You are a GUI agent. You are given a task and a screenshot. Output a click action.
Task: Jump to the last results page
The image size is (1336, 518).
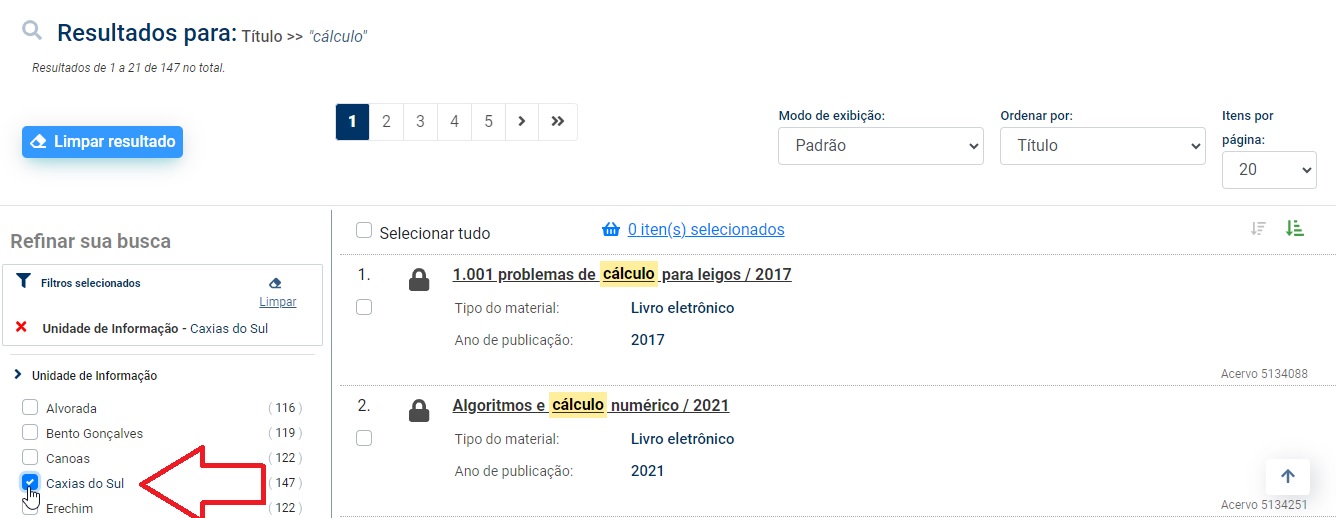(x=558, y=121)
